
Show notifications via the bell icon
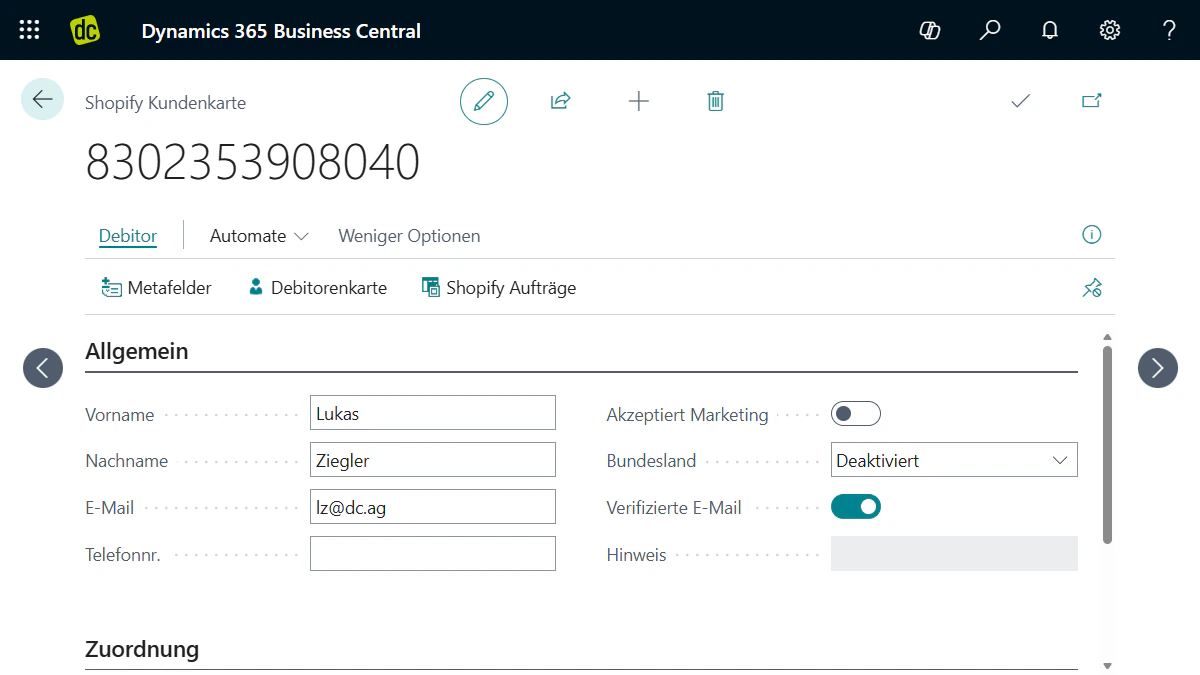1050,30
